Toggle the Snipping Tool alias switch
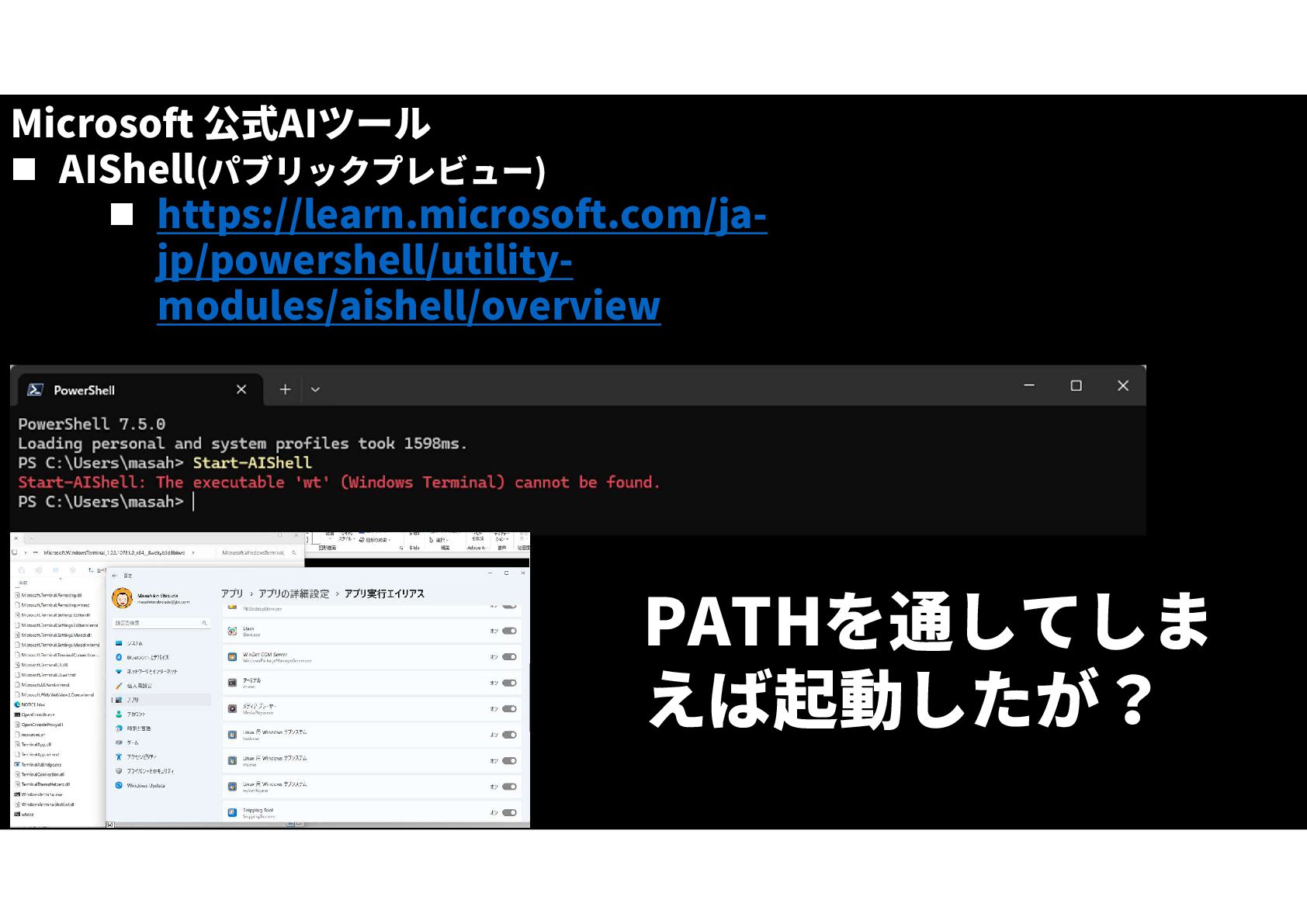Image resolution: width=1307 pixels, height=924 pixels. pos(509,812)
